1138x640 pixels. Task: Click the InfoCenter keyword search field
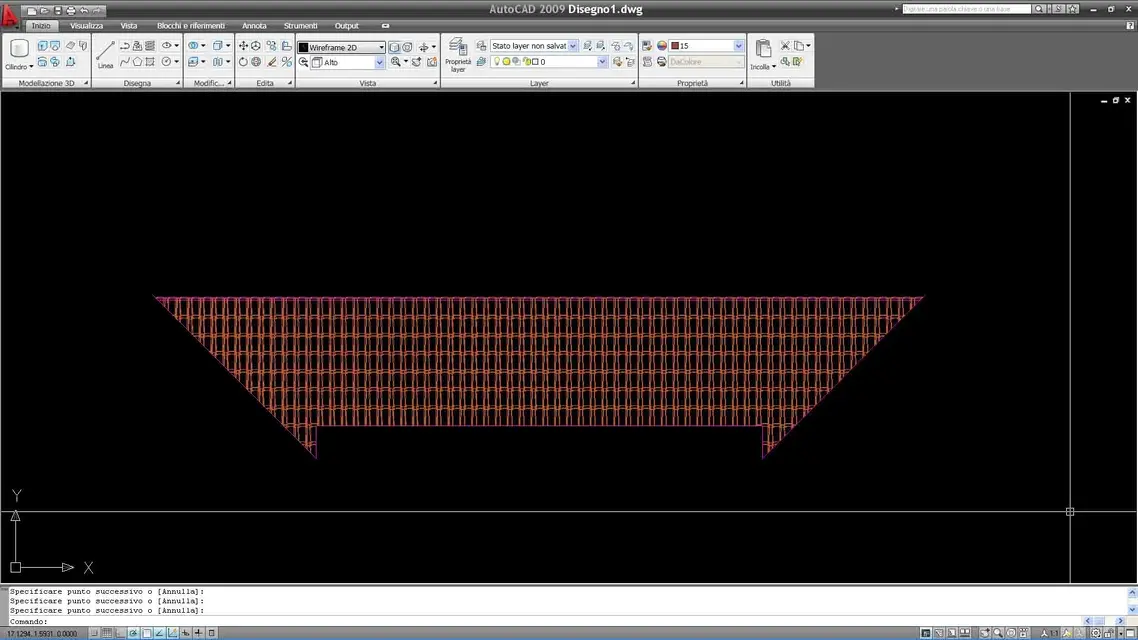point(966,9)
